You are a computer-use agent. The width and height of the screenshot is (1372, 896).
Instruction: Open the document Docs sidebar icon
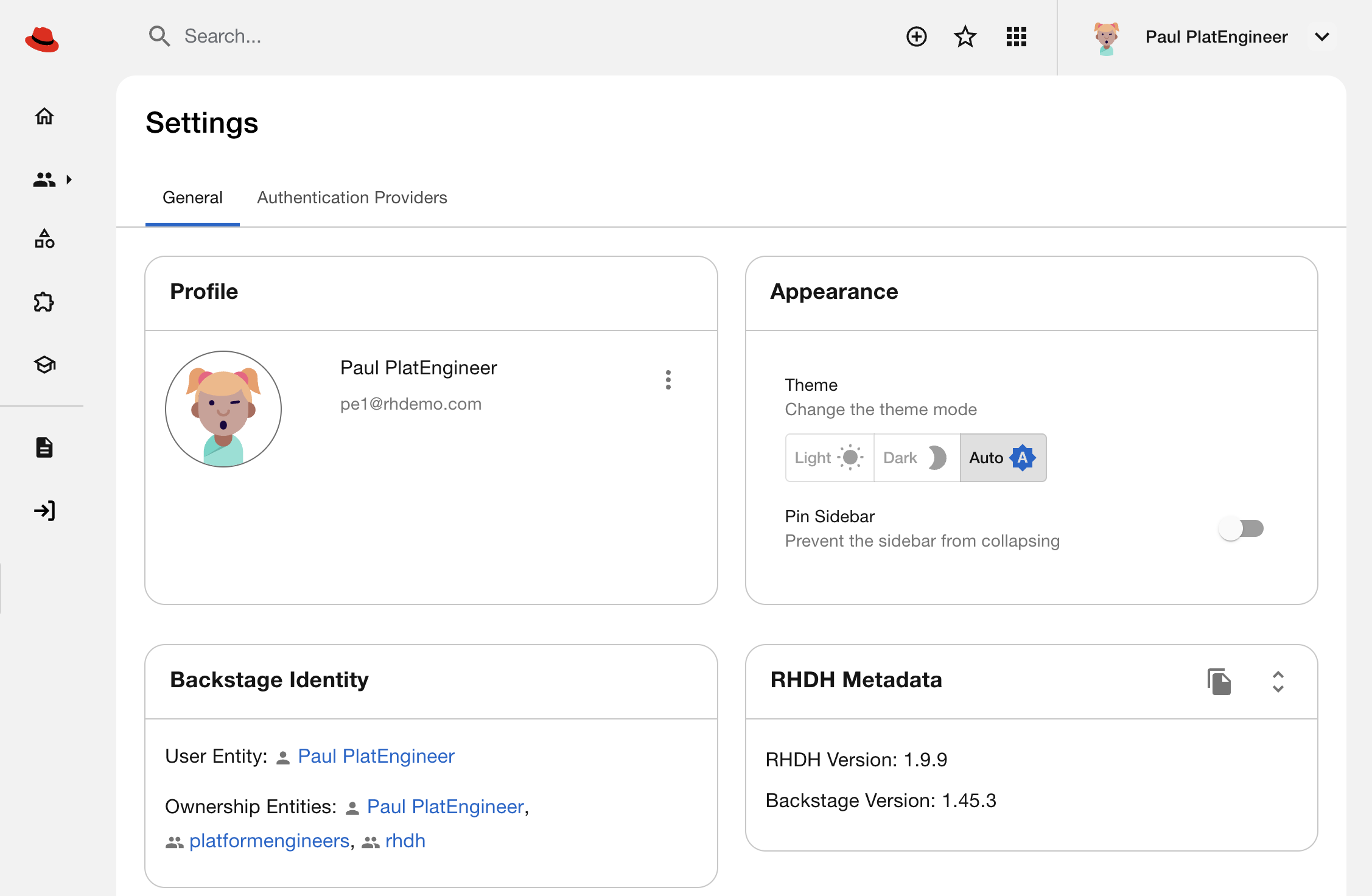[44, 447]
